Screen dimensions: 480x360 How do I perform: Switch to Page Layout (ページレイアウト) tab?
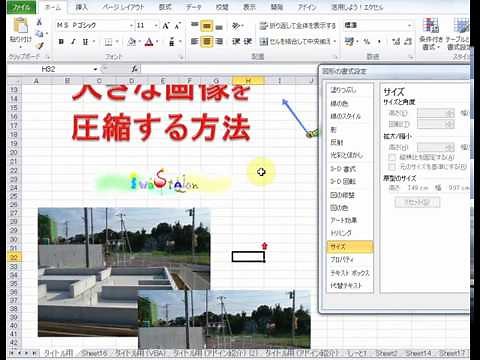124,7
